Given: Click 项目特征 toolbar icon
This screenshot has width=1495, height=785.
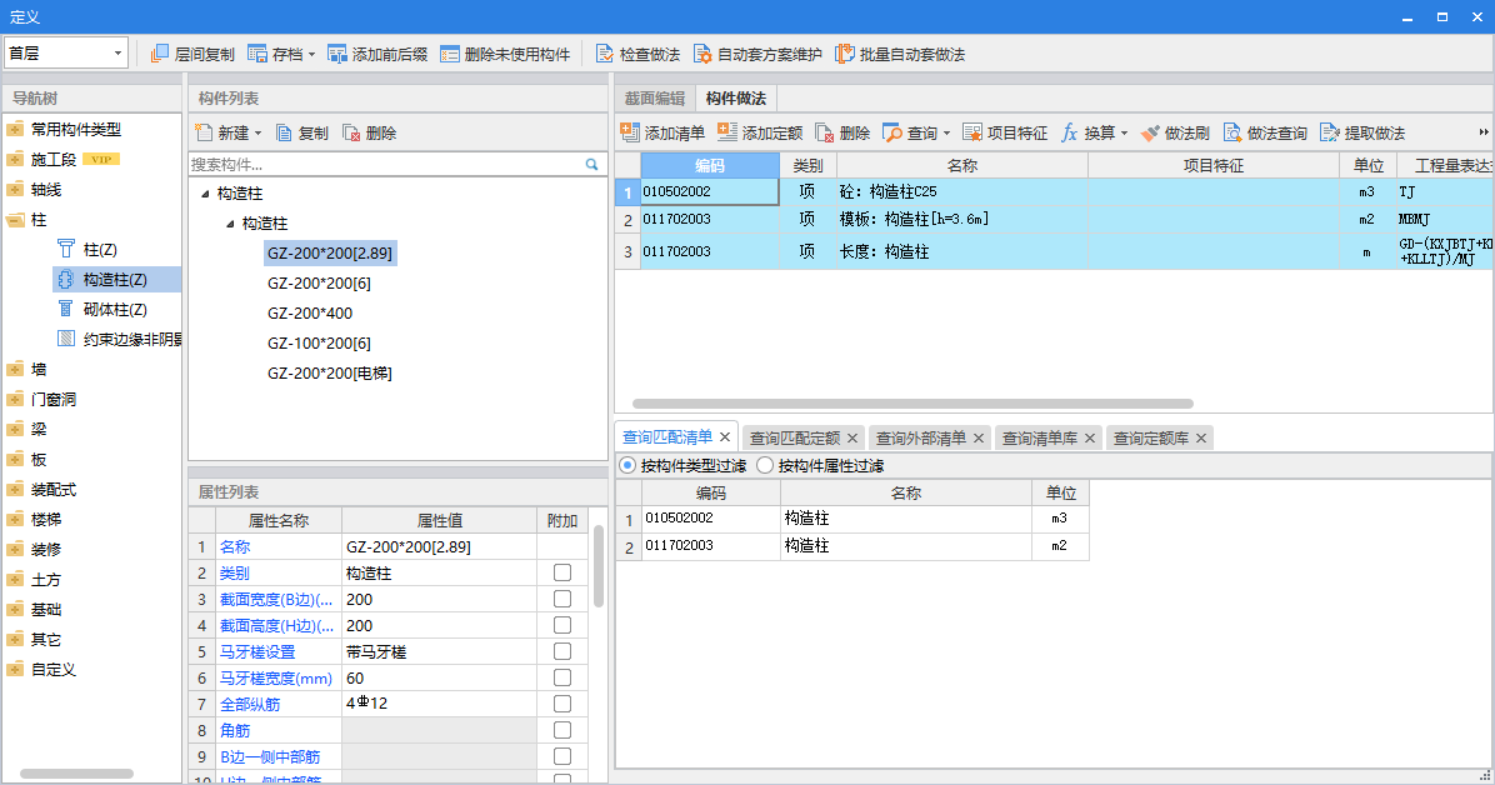Looking at the screenshot, I should (972, 133).
